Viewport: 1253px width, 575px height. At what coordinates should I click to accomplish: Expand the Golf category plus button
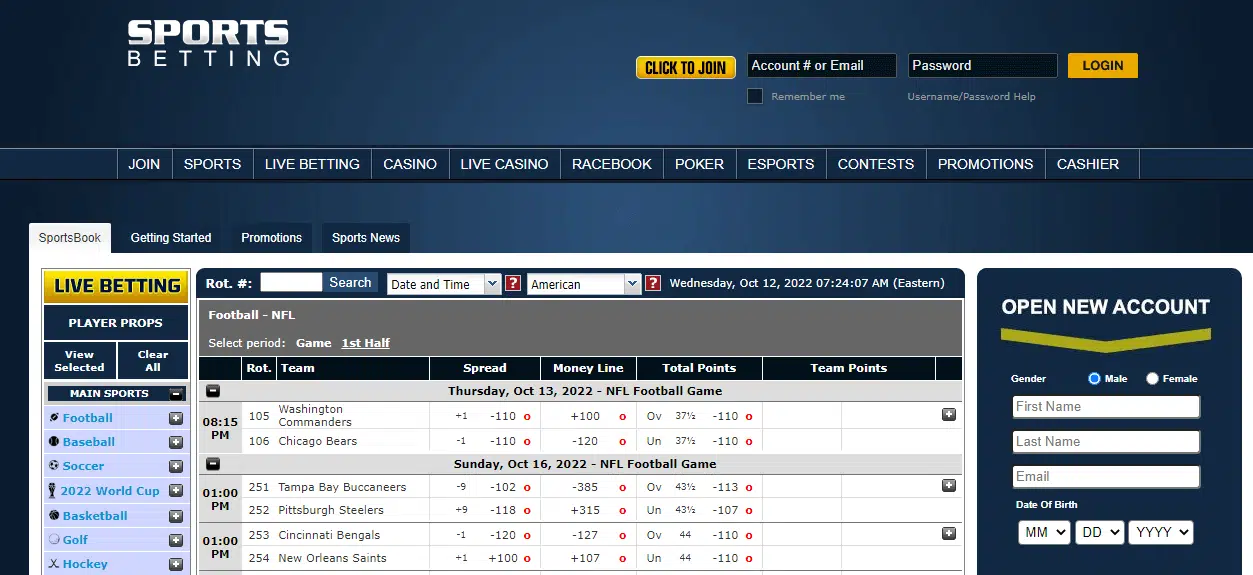176,540
